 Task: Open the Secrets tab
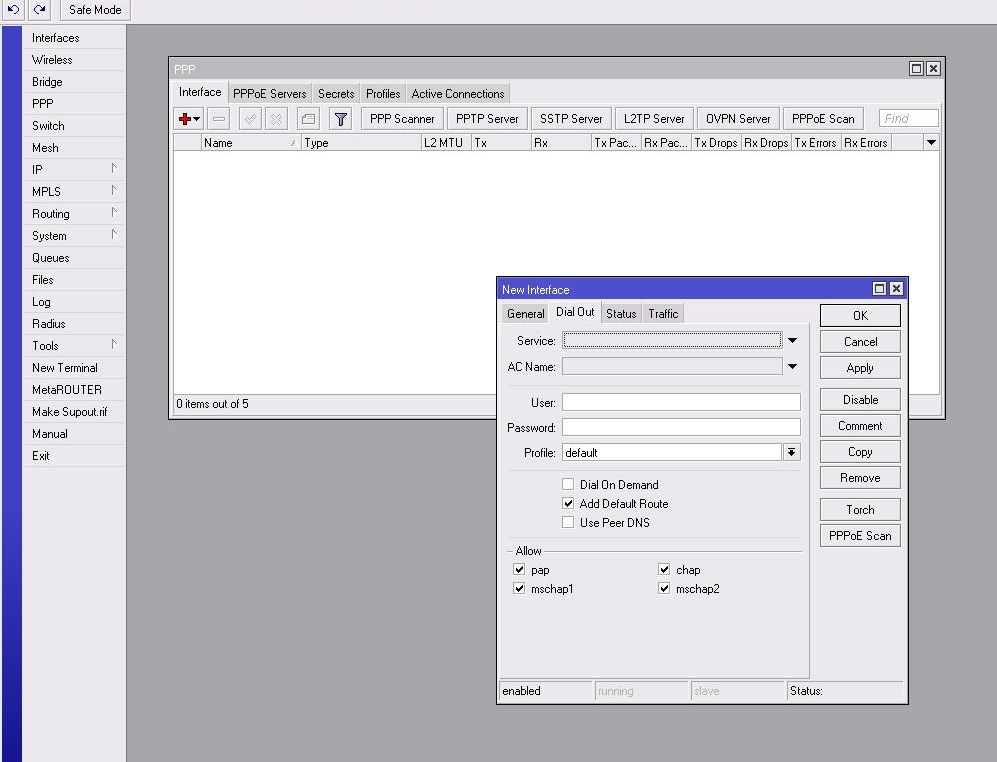pyautogui.click(x=336, y=94)
